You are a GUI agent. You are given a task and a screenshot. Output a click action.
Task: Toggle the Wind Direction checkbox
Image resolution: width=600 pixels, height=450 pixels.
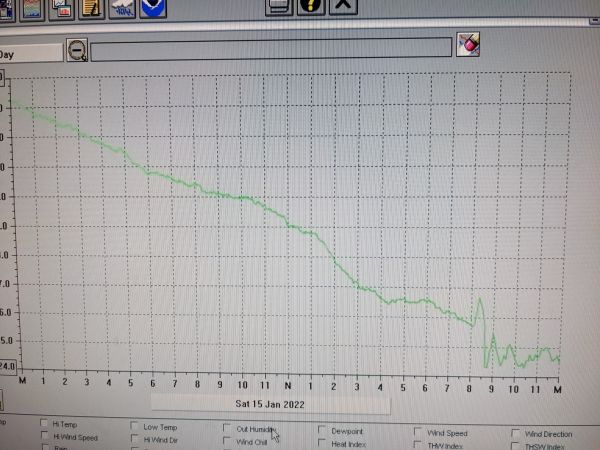[x=516, y=434]
